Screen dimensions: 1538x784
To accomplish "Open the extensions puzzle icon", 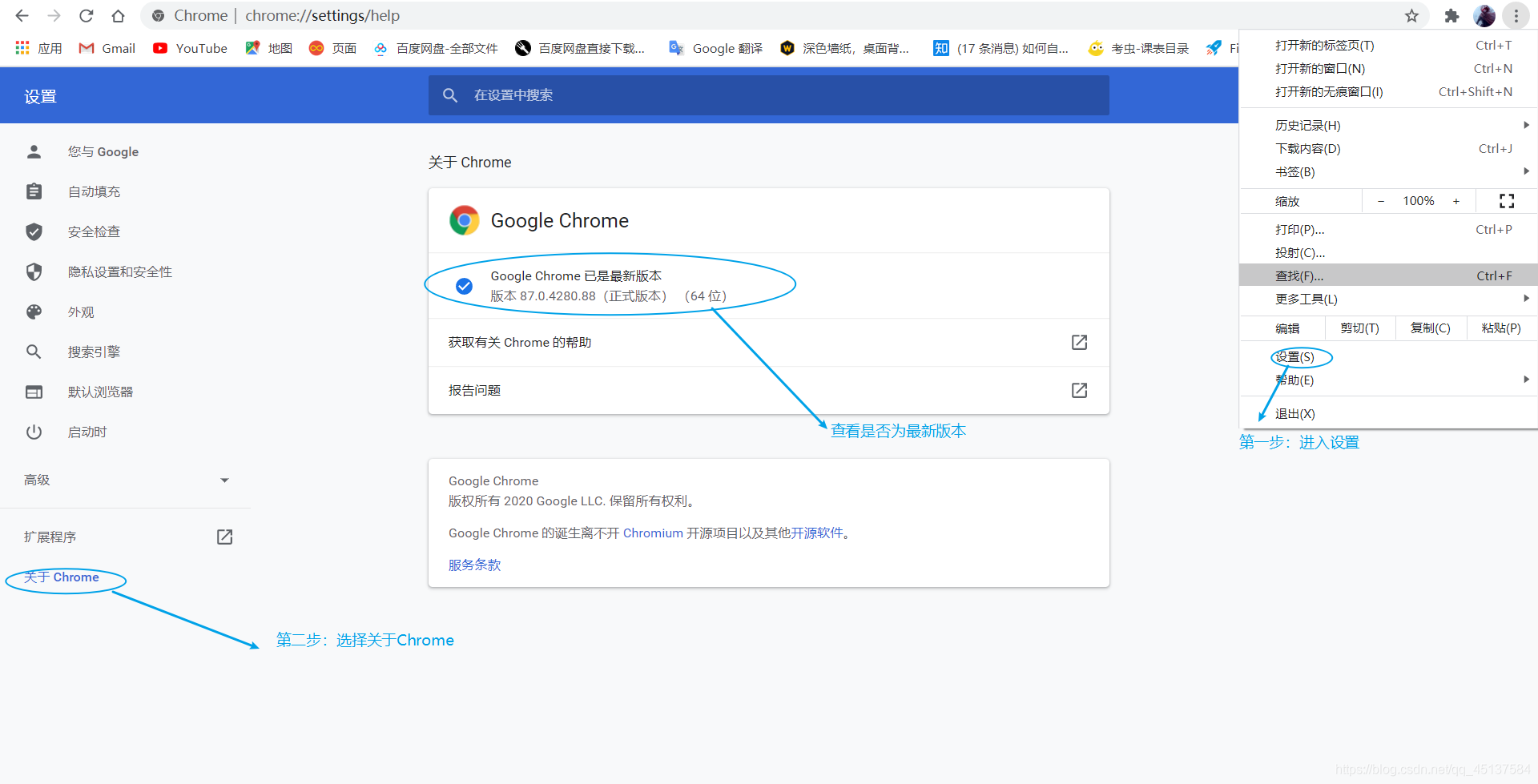I will (1451, 16).
